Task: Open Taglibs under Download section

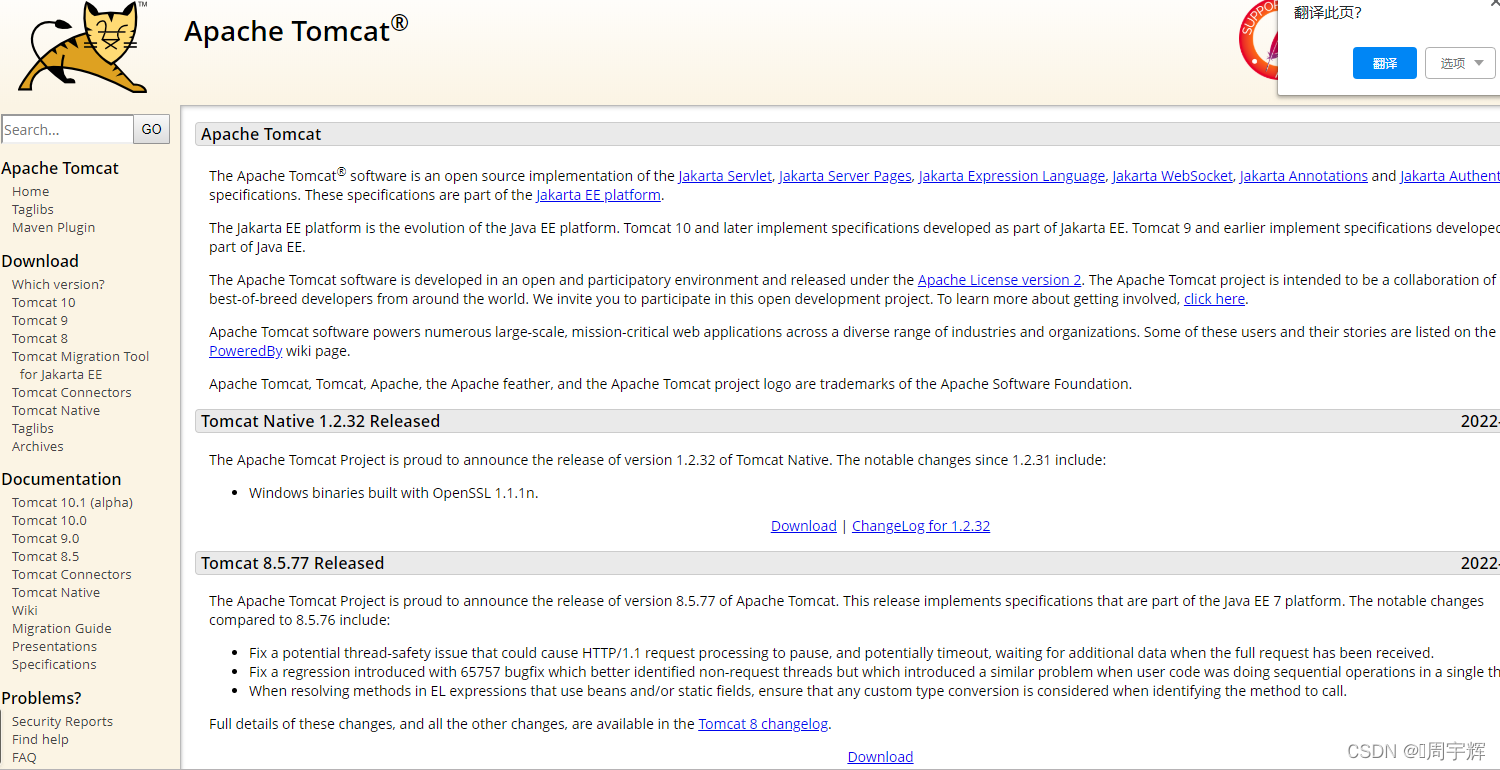Action: coord(33,429)
